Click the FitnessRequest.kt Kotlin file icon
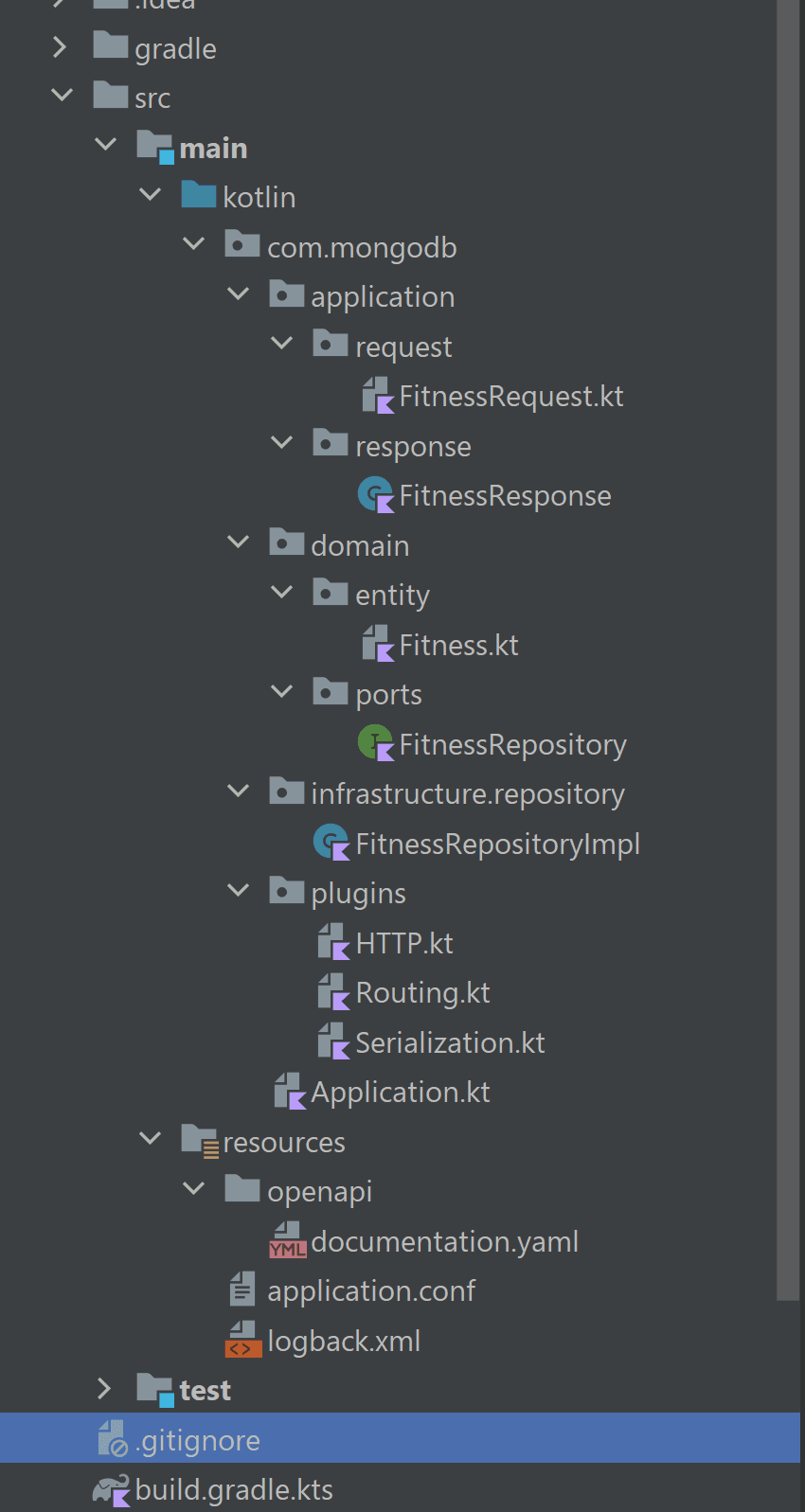 [x=377, y=396]
